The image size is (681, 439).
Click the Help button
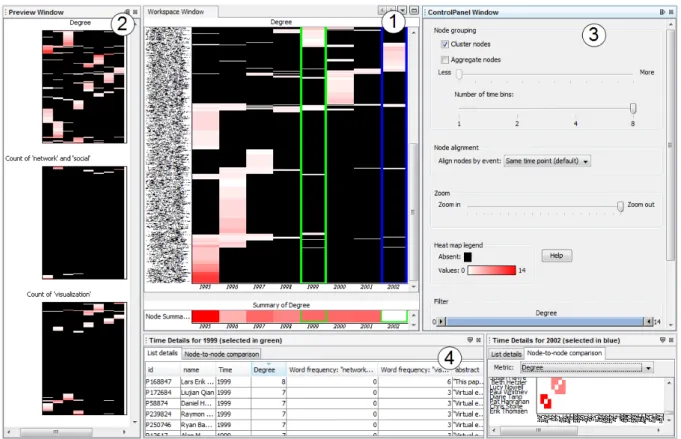pyautogui.click(x=556, y=256)
